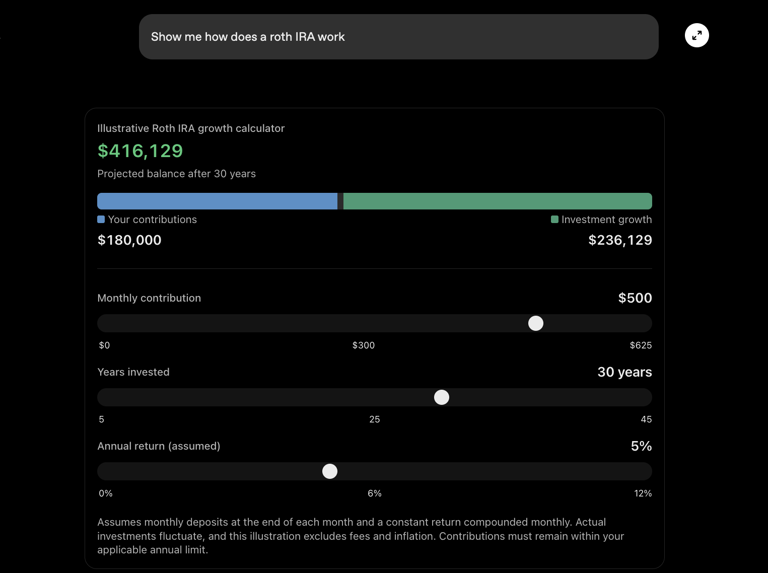Click the 30 years value label
This screenshot has width=768, height=573.
click(624, 372)
